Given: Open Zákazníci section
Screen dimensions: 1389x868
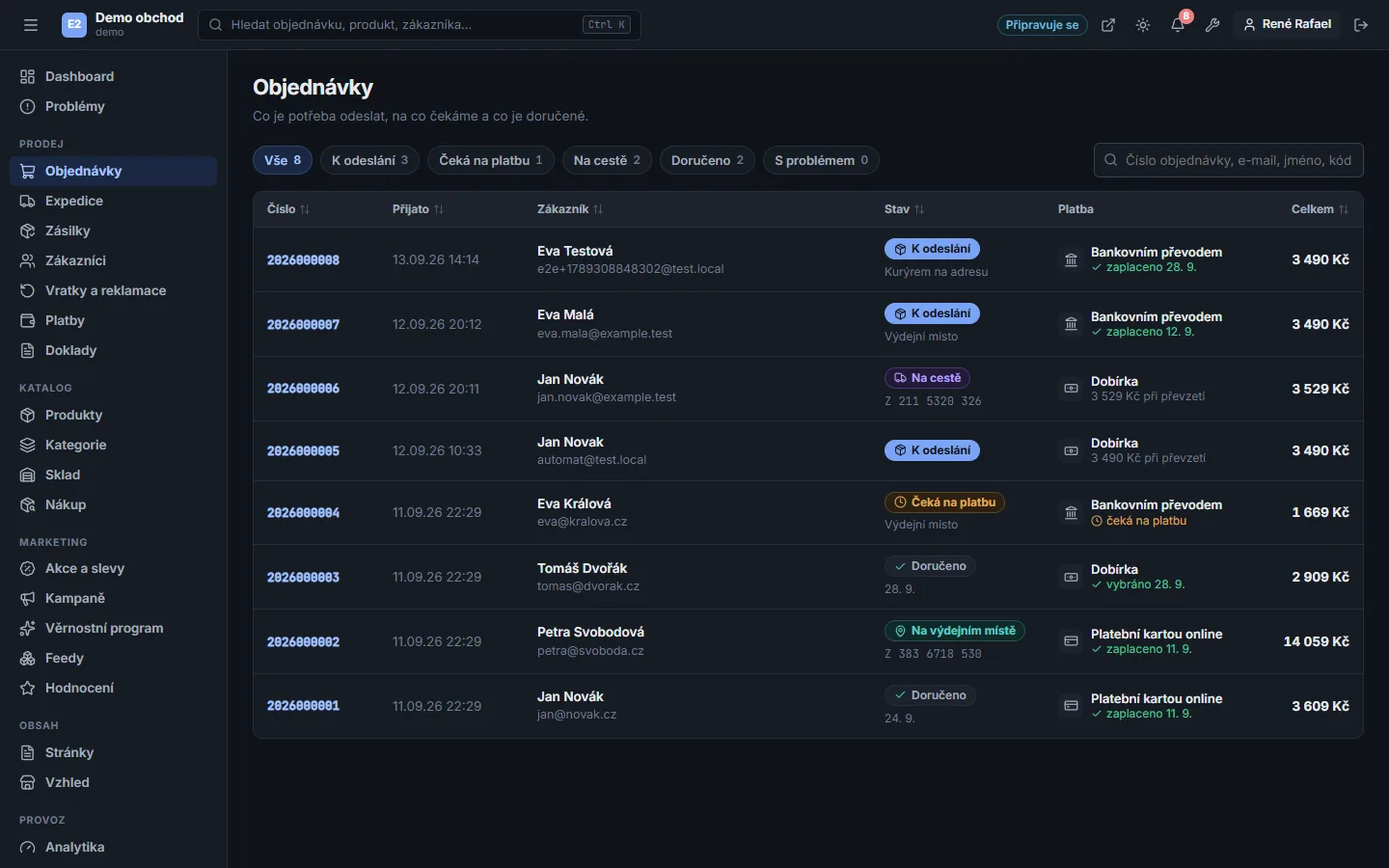Looking at the screenshot, I should tap(114, 260).
